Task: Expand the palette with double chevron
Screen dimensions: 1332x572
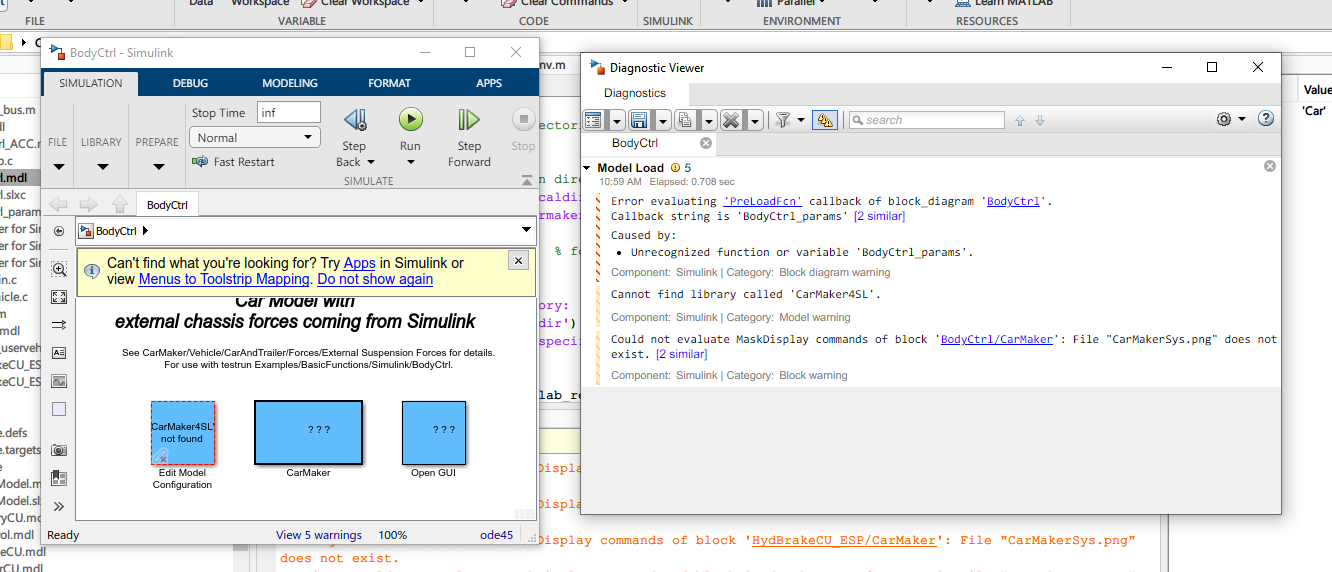Action: click(x=59, y=506)
